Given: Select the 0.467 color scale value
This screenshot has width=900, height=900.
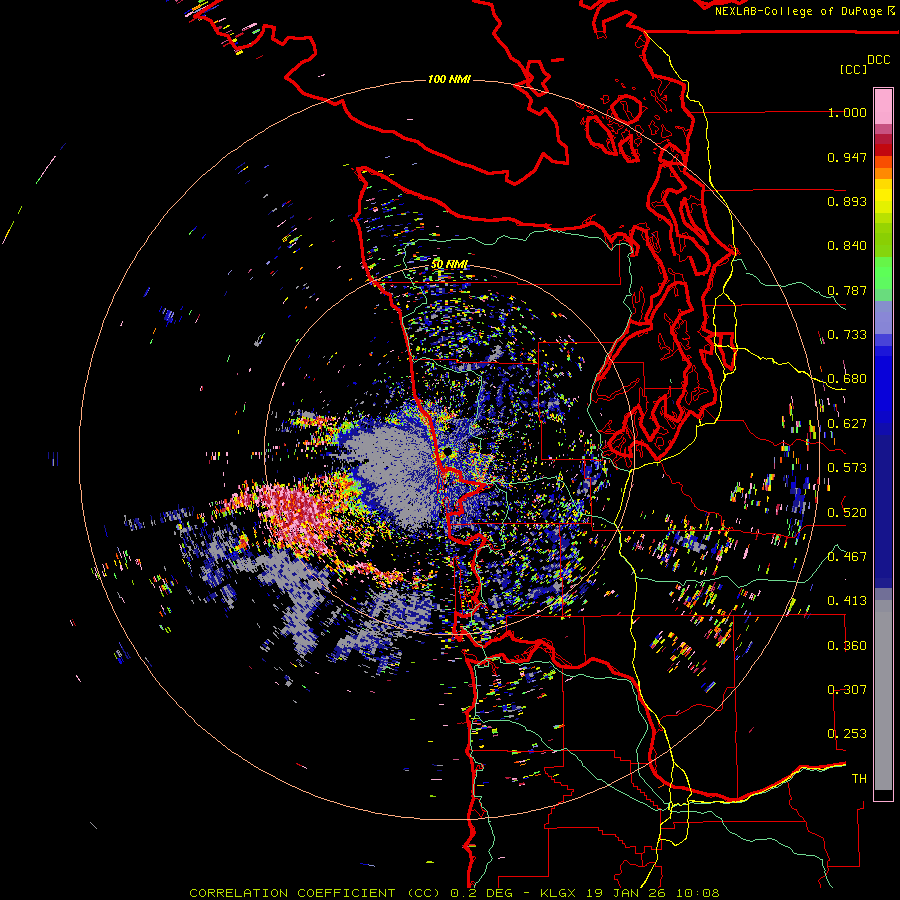Looking at the screenshot, I should pos(847,557).
